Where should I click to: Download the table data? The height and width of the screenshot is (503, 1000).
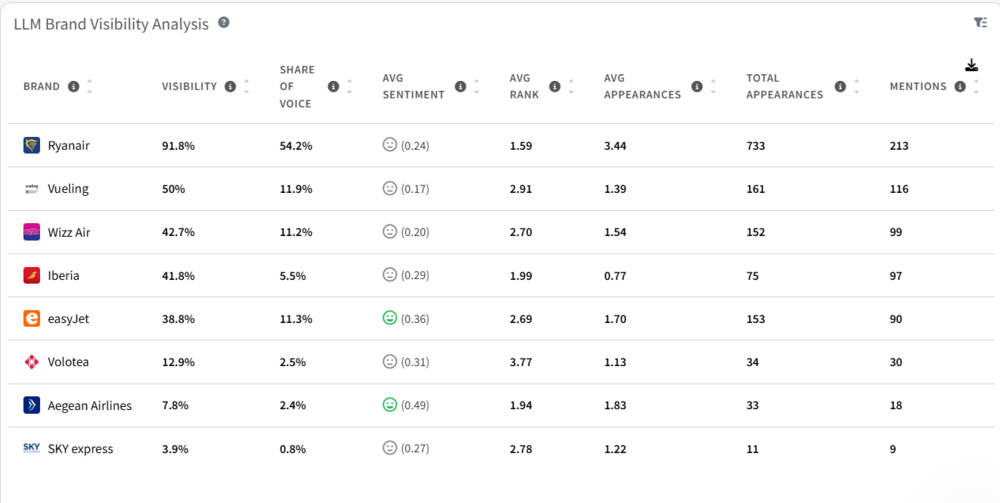[971, 65]
